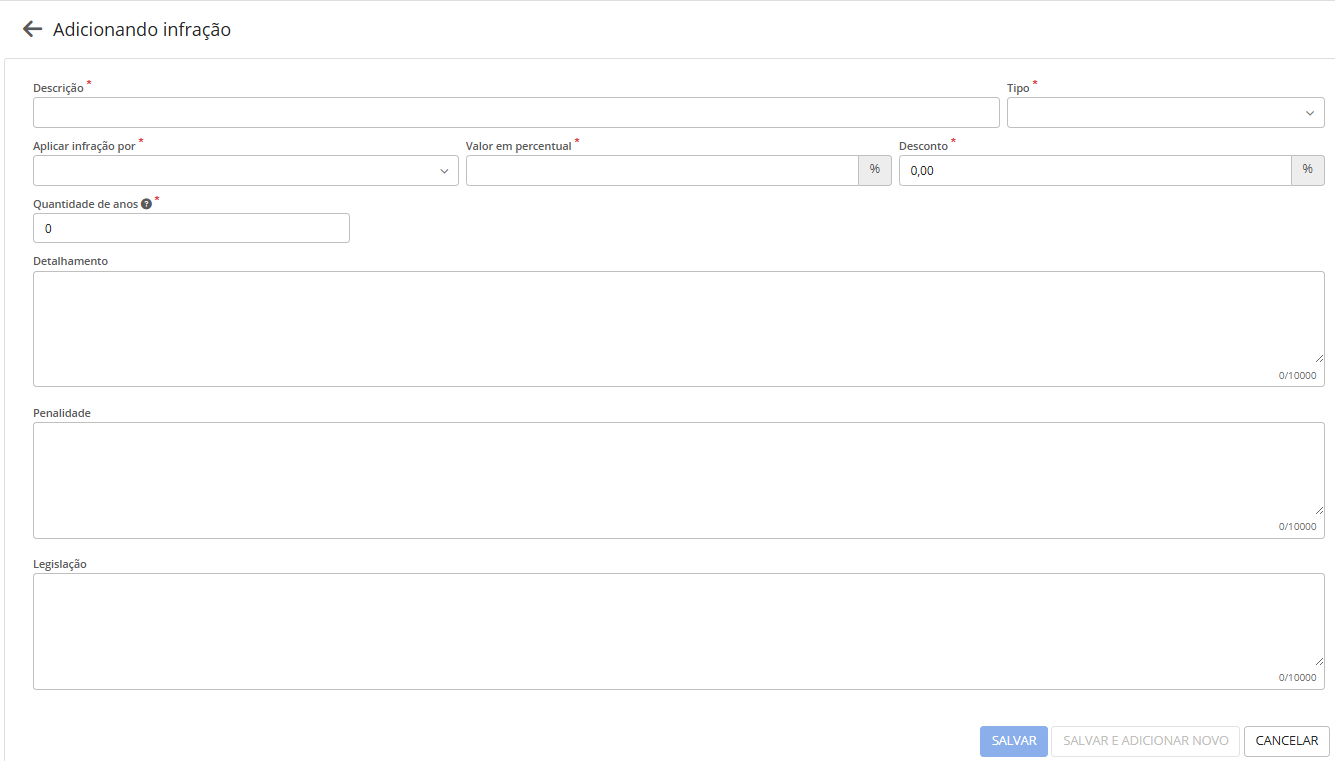
Task: Click the percent symbol beside Desconto
Action: pos(1308,170)
